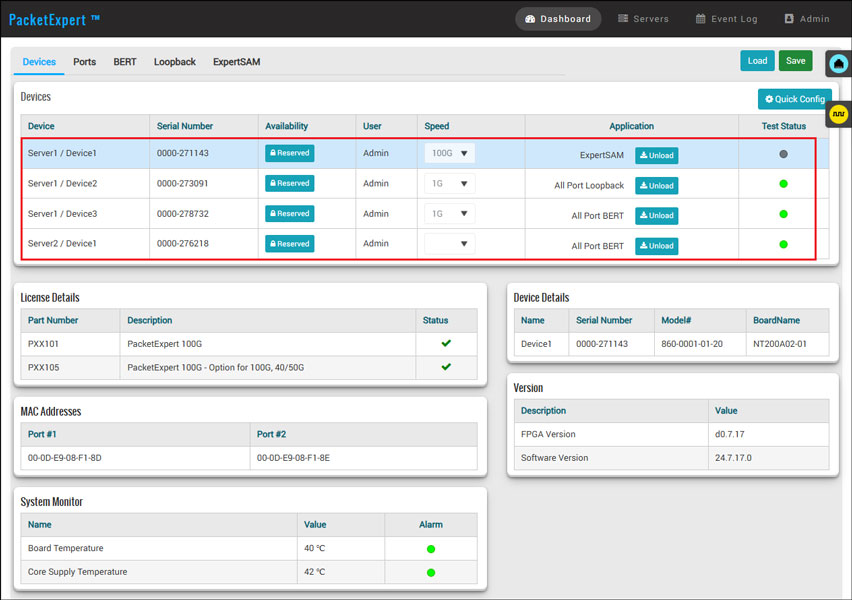The width and height of the screenshot is (852, 600).
Task: Open the empty speed dropdown for Server2 / Device1
Action: (449, 243)
